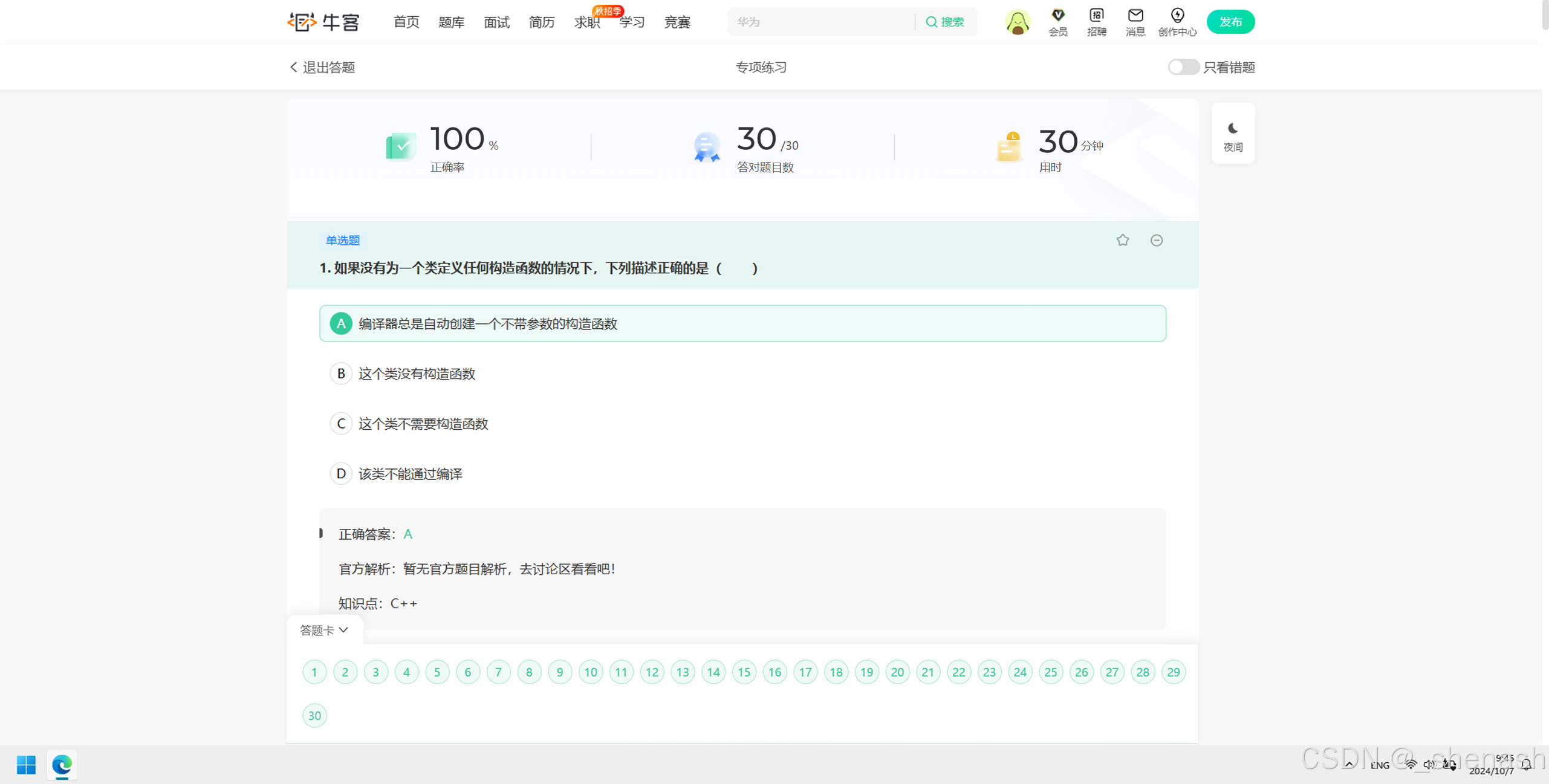Click the user avatar icon
1549x784 pixels.
click(x=1018, y=22)
